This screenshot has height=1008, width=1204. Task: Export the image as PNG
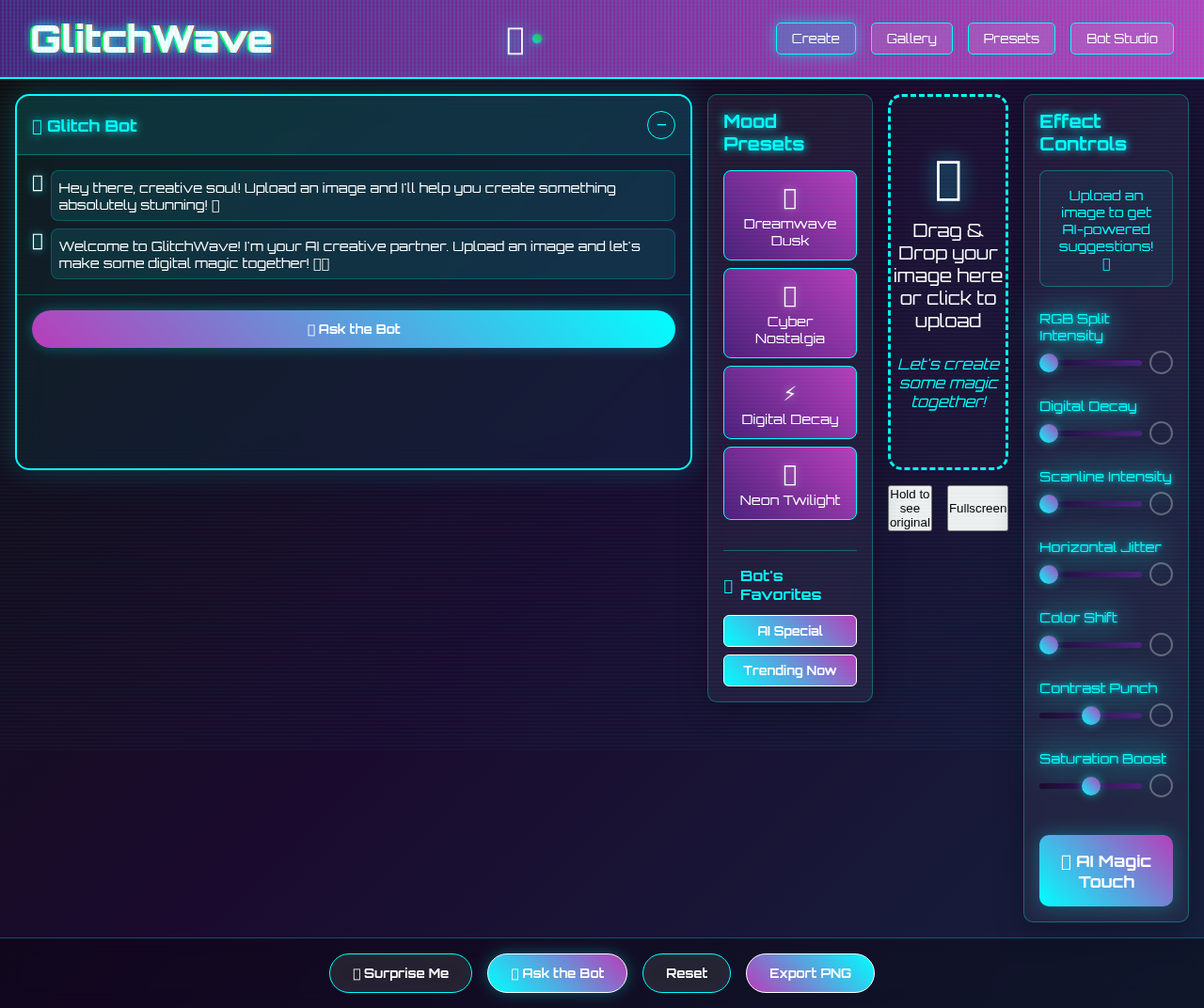[810, 973]
